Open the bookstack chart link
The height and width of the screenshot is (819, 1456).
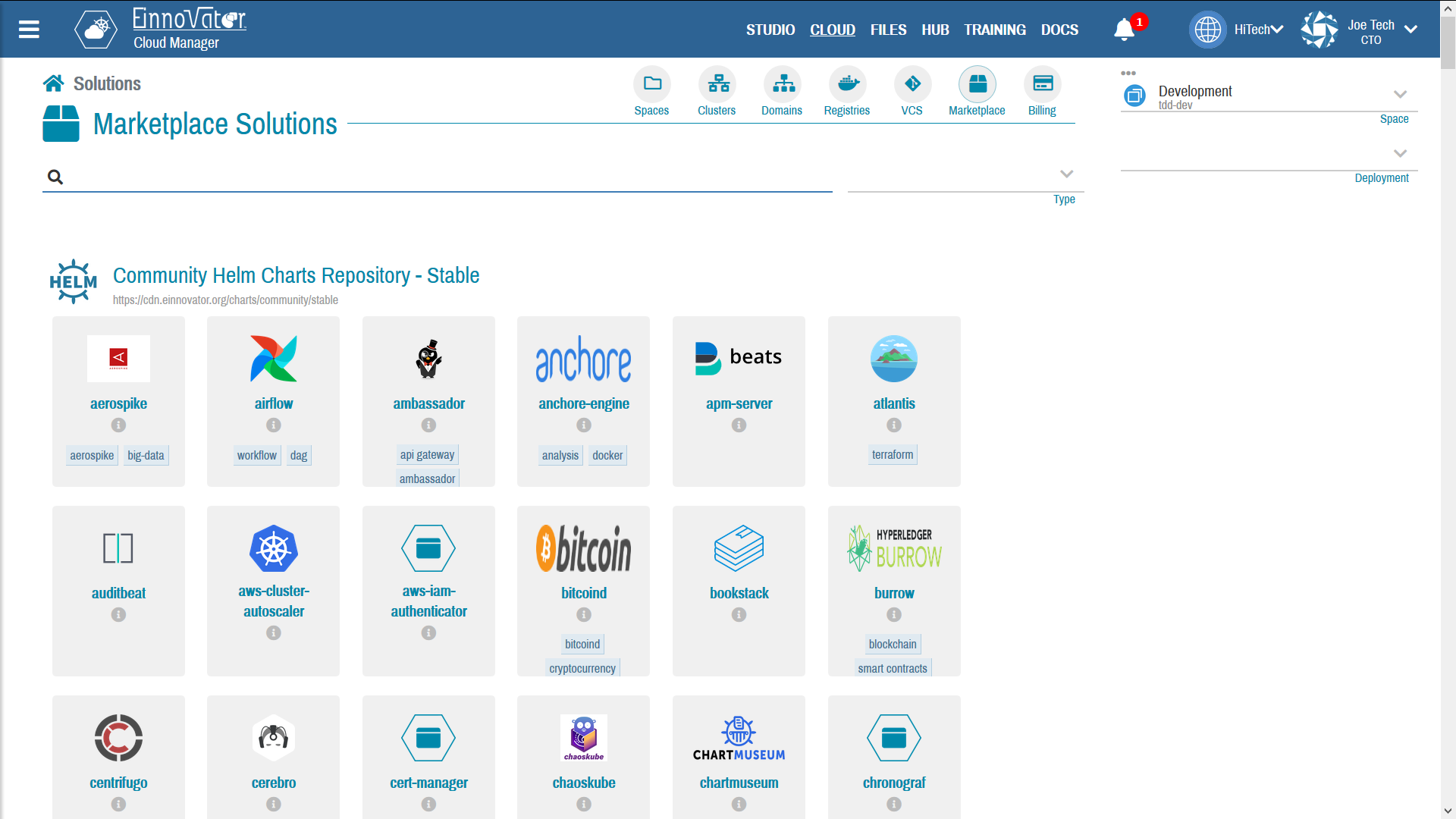[739, 593]
